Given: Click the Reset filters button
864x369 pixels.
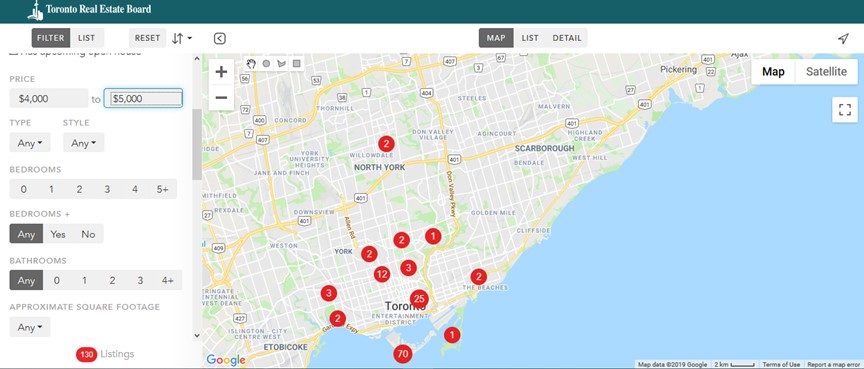Looking at the screenshot, I should (147, 38).
